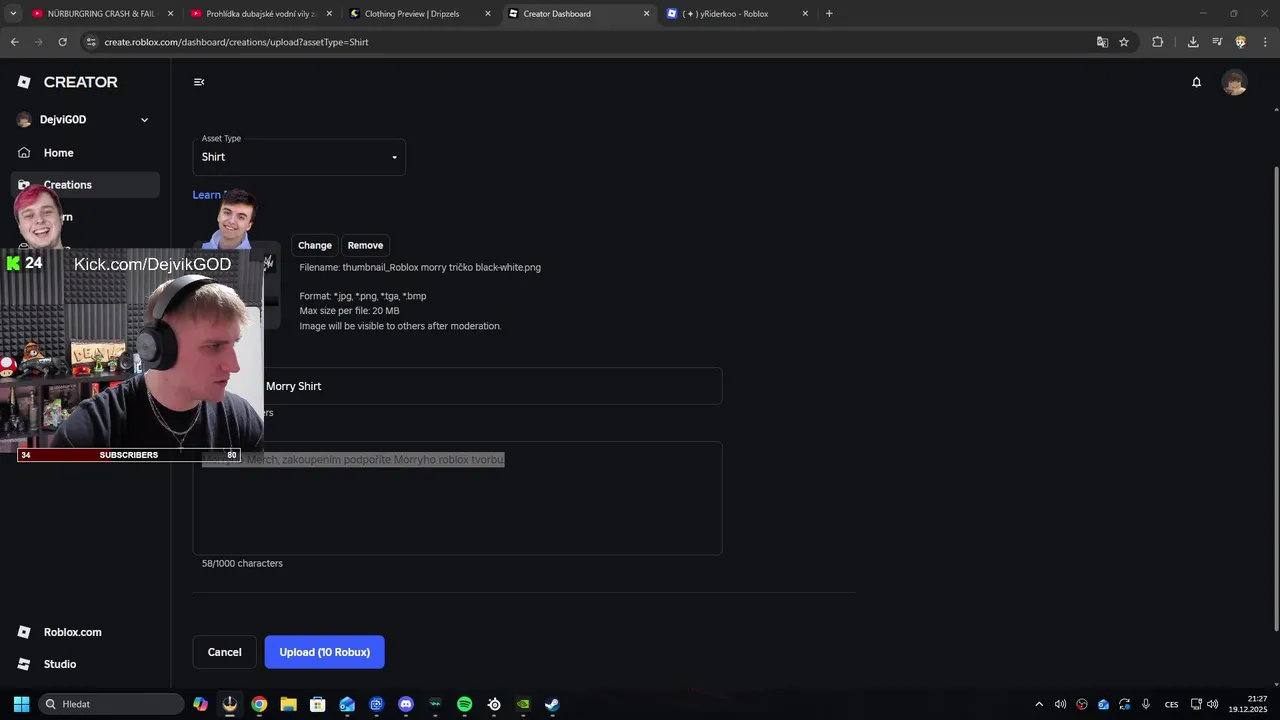This screenshot has height=720, width=1280.
Task: Open Roblox.com link in the sidebar
Action: (x=72, y=632)
